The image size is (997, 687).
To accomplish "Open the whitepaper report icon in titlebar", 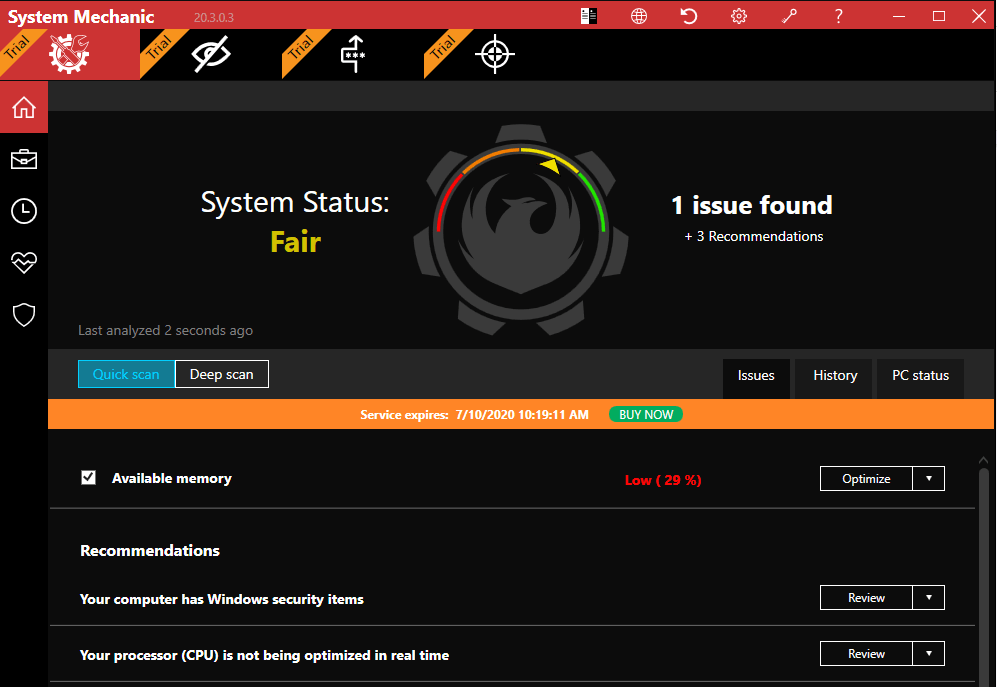I will tap(588, 15).
